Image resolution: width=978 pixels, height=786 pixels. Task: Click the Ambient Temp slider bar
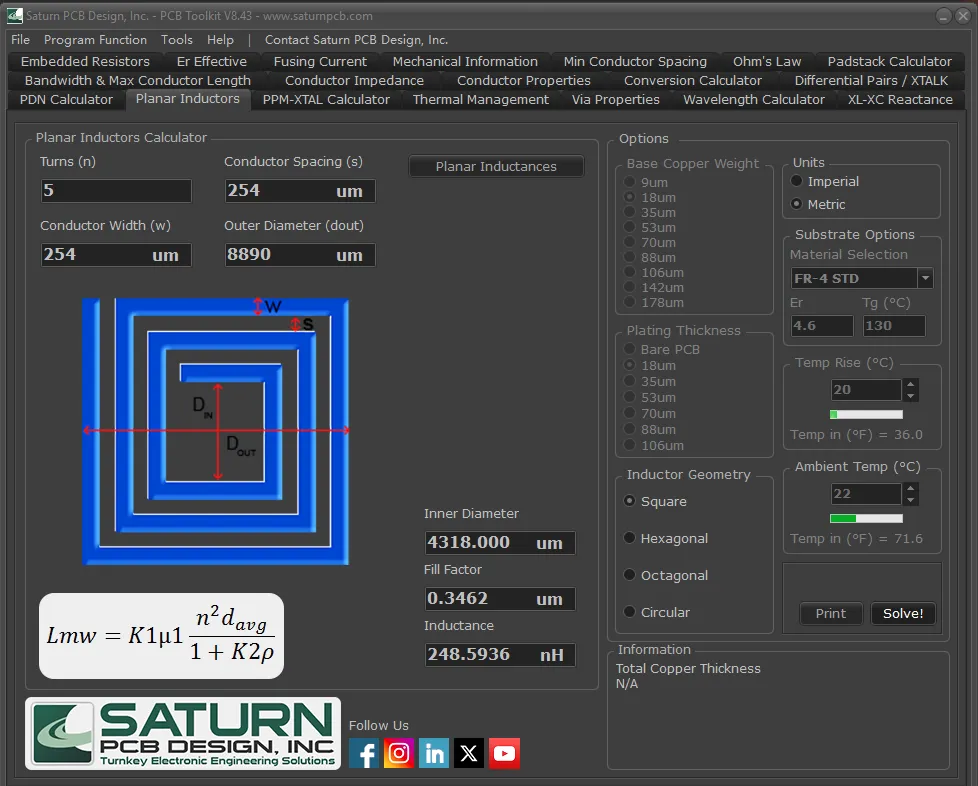pyautogui.click(x=866, y=518)
